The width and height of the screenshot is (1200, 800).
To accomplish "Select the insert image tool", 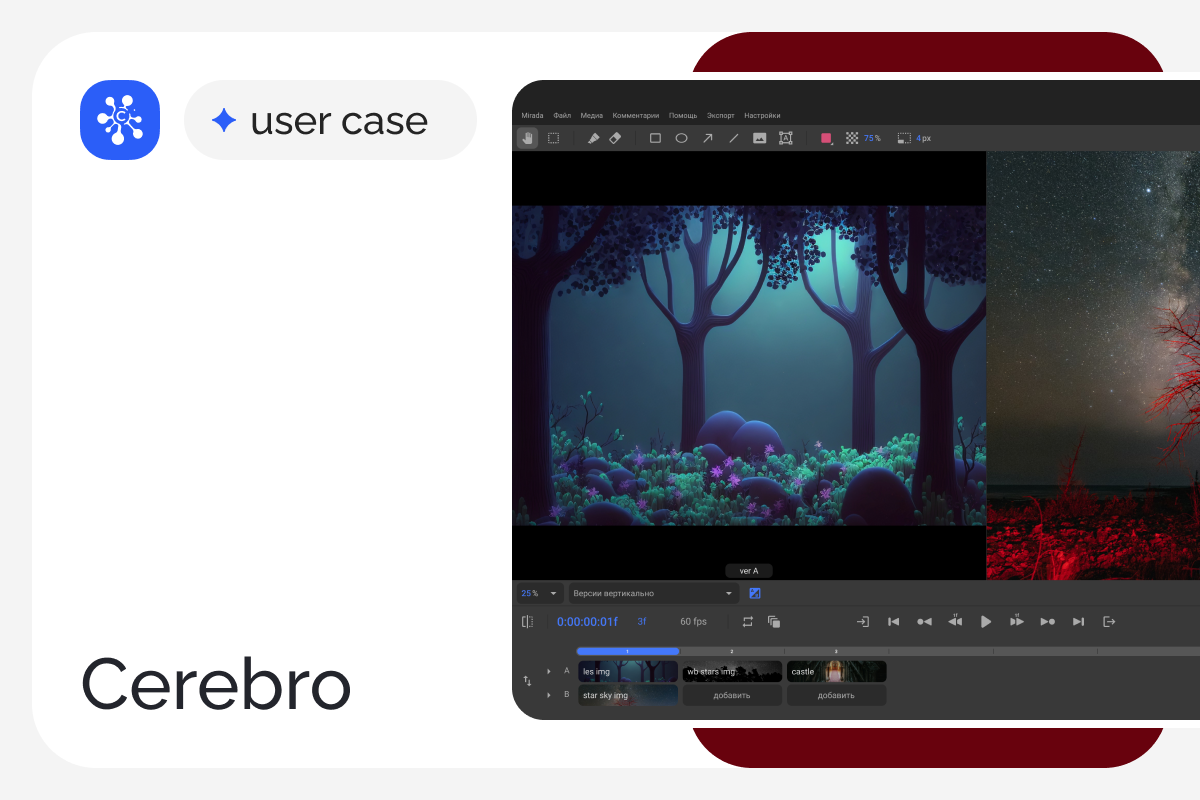I will [759, 138].
